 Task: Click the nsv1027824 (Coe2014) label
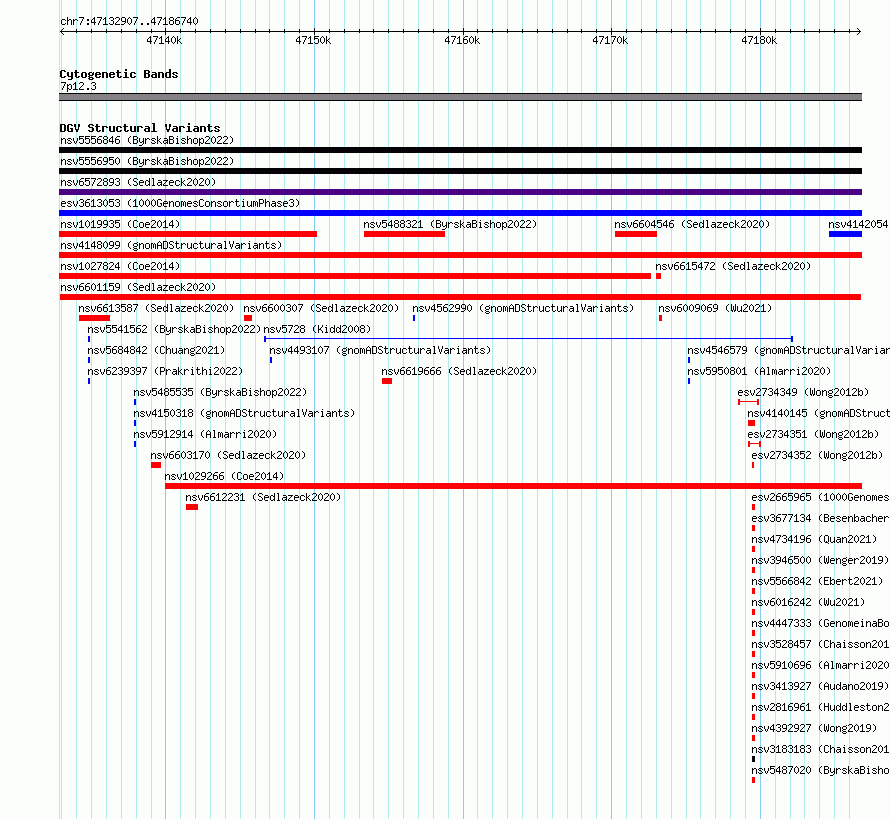click(x=120, y=266)
